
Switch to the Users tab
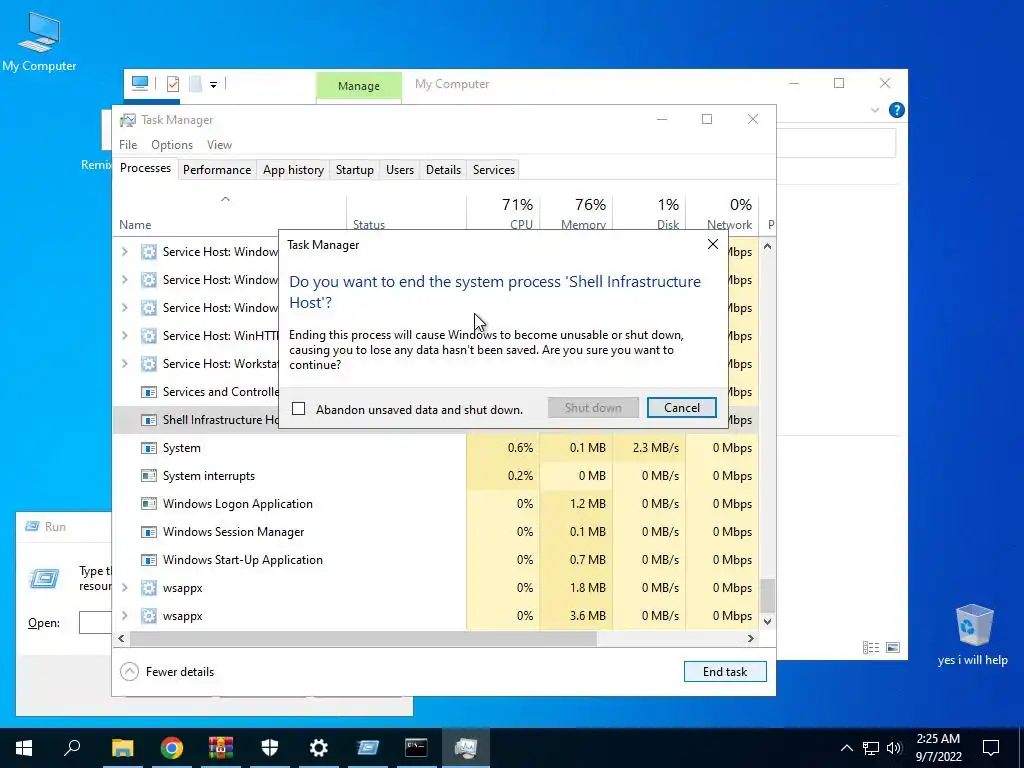(400, 170)
